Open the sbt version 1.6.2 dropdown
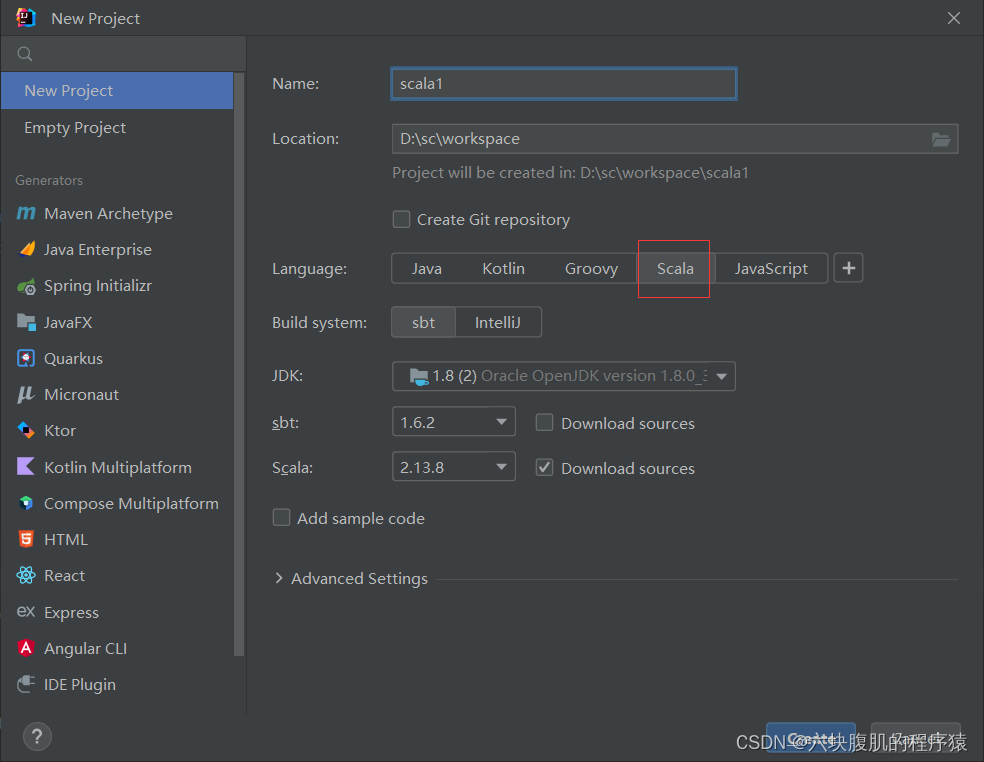 click(453, 422)
